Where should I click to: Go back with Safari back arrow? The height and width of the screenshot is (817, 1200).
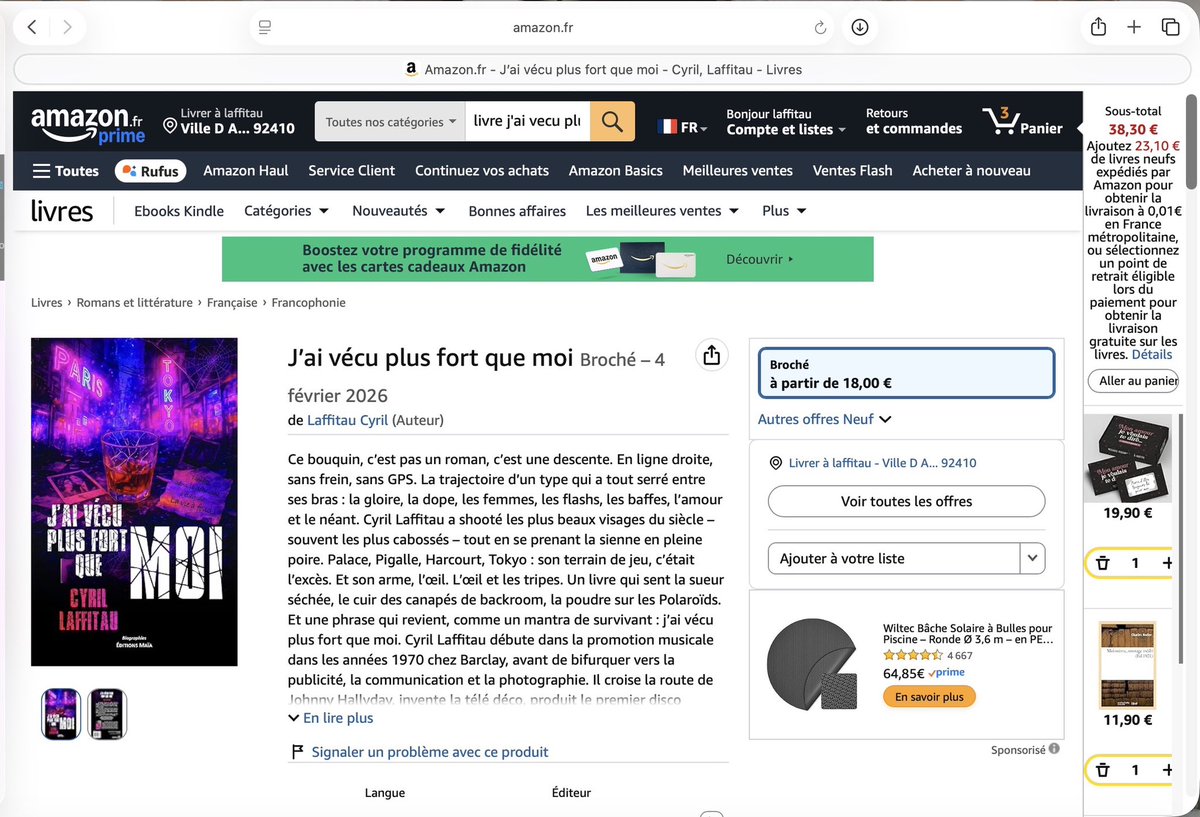pyautogui.click(x=32, y=27)
